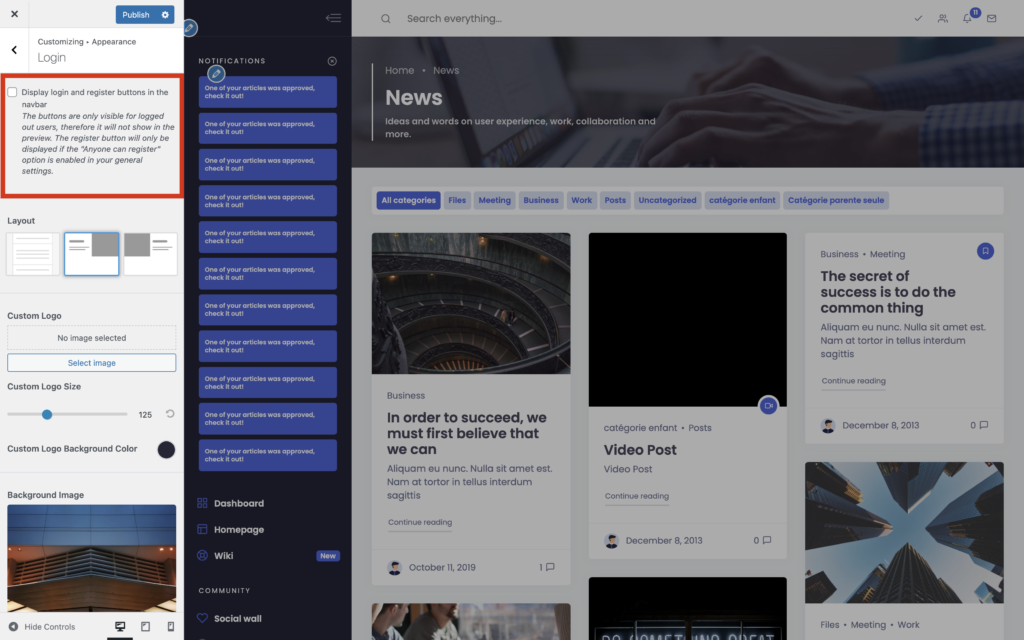Click the checkmark icon in the top bar

click(918, 18)
